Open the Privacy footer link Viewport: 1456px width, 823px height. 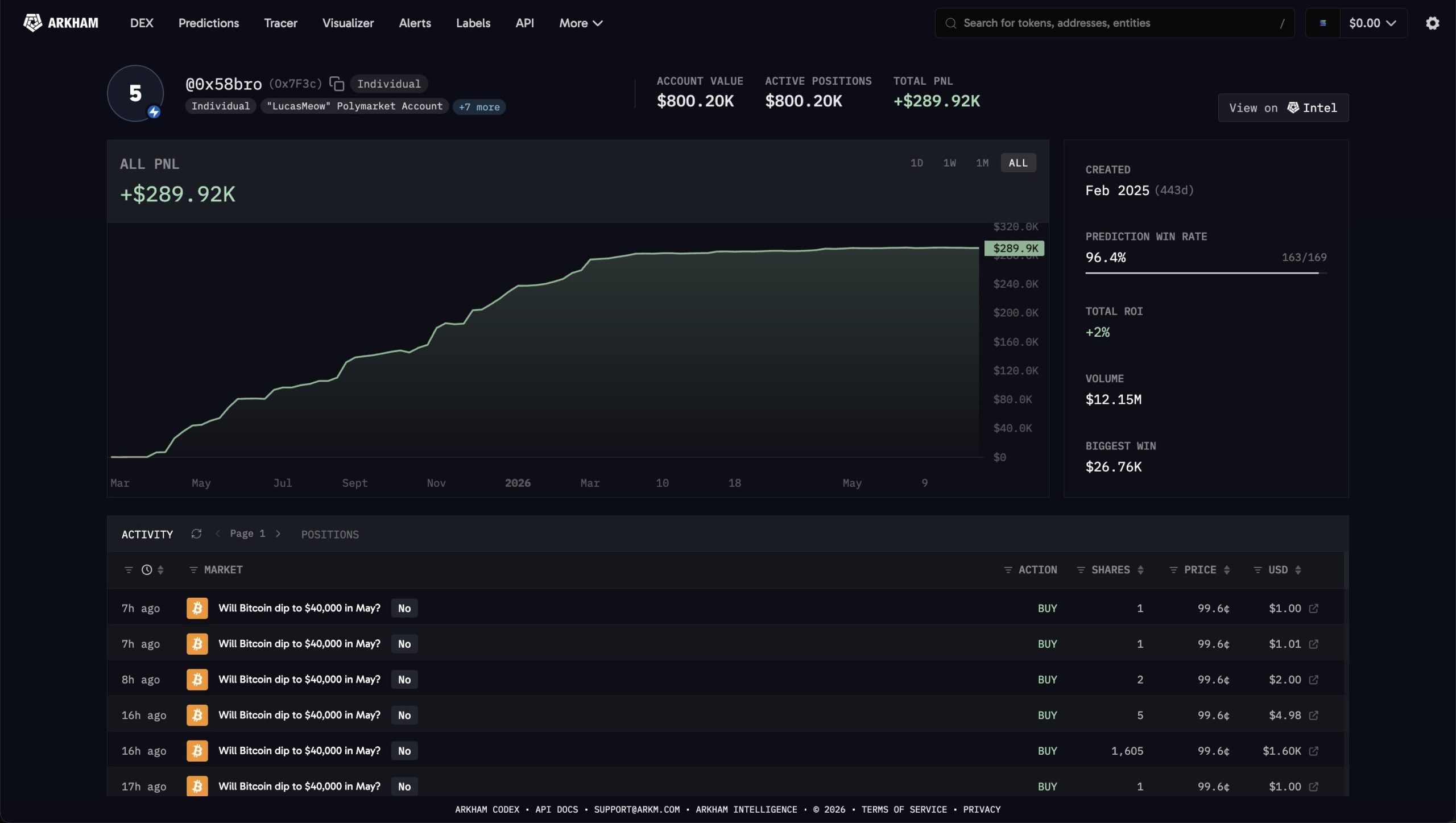point(982,809)
